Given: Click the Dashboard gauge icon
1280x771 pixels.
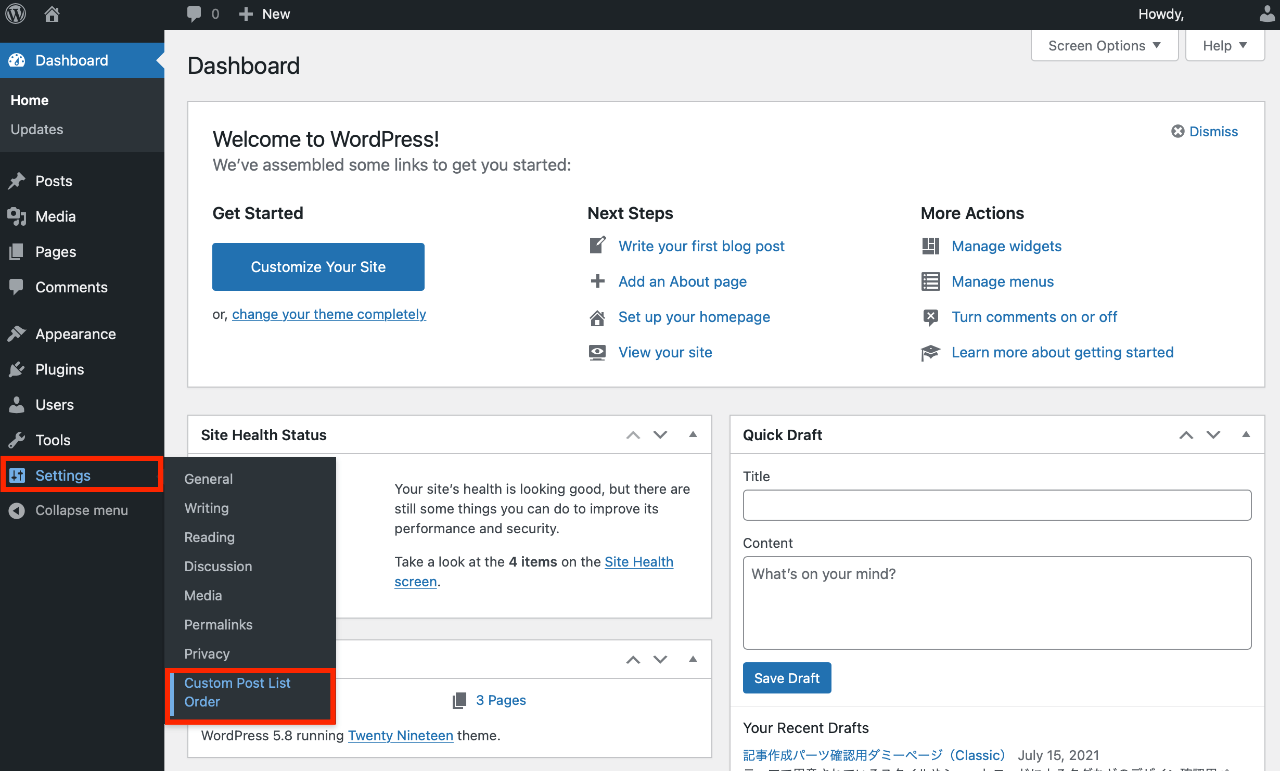Looking at the screenshot, I should pos(16,60).
